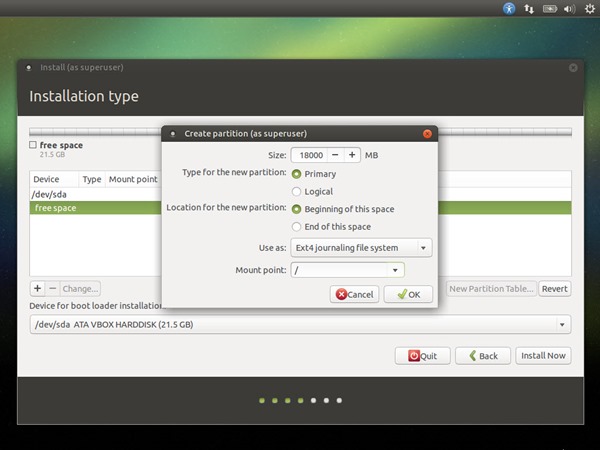
Task: Open the Mount point dropdown arrow
Action: 395,270
